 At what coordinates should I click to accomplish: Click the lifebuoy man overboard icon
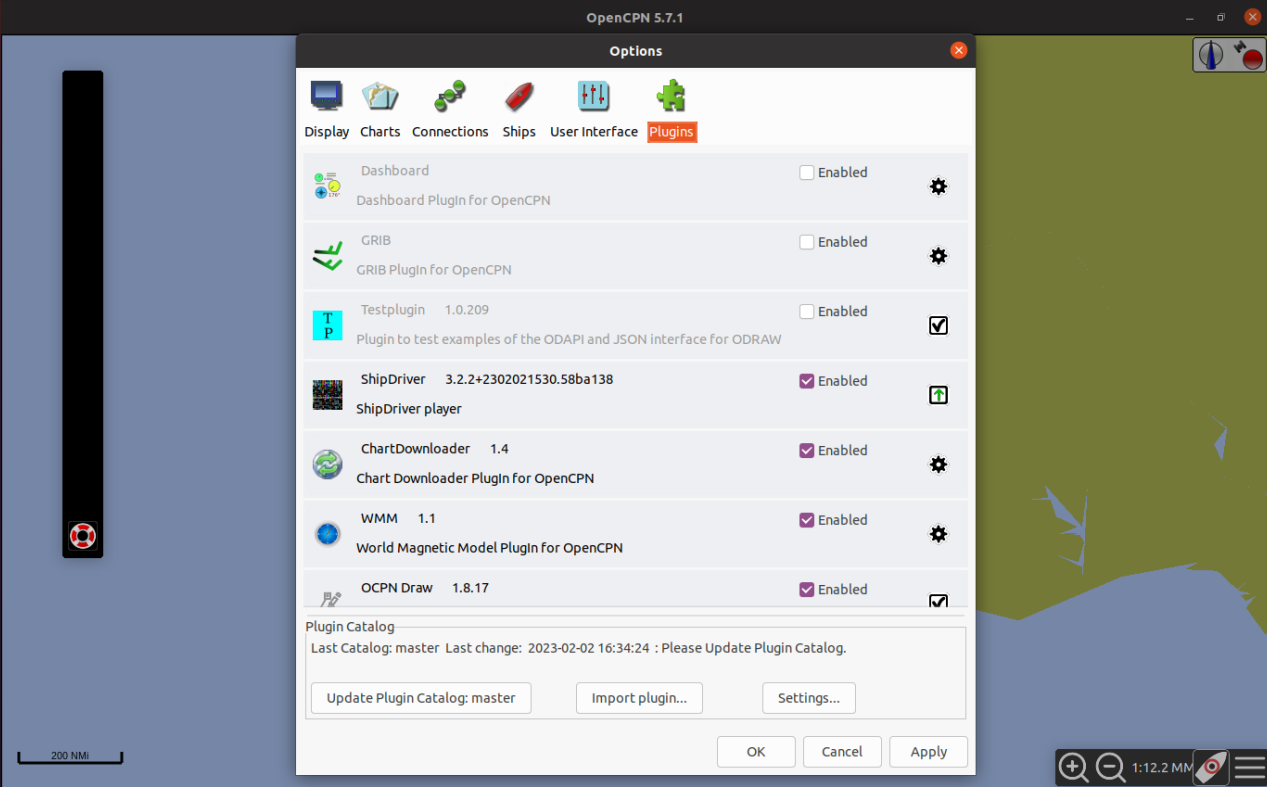coord(83,535)
